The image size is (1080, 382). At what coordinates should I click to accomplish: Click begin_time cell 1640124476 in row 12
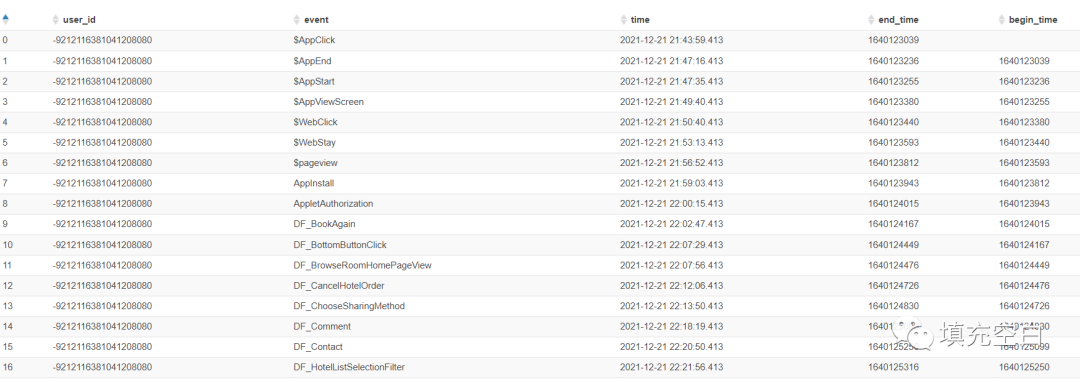[1024, 286]
